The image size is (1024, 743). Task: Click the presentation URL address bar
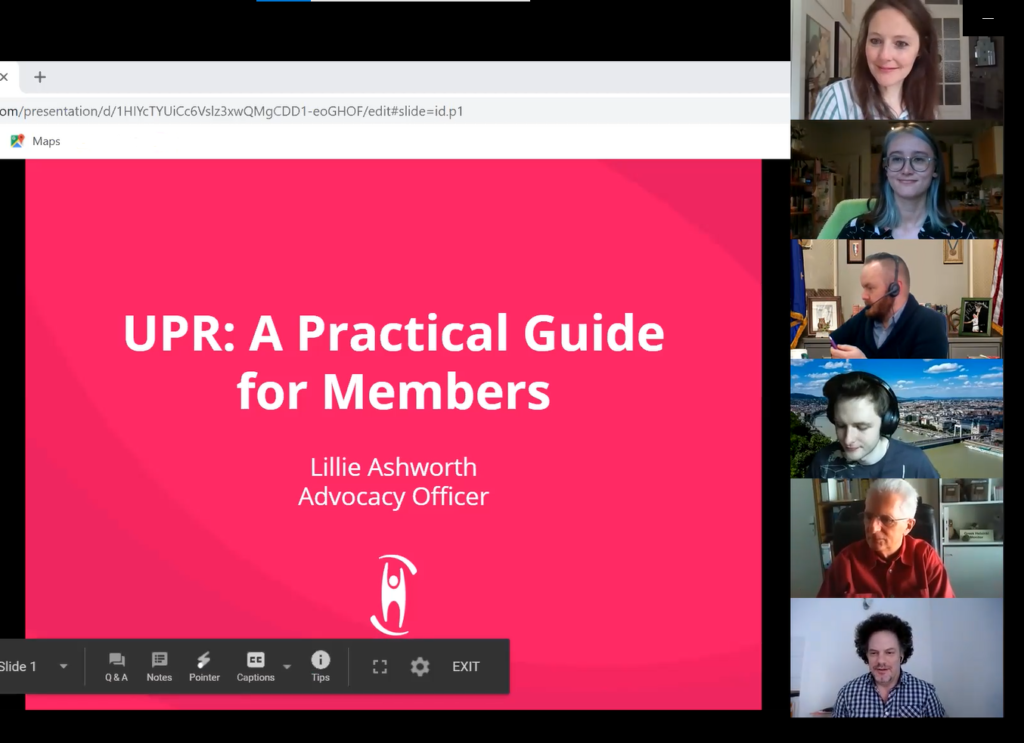pyautogui.click(x=300, y=111)
